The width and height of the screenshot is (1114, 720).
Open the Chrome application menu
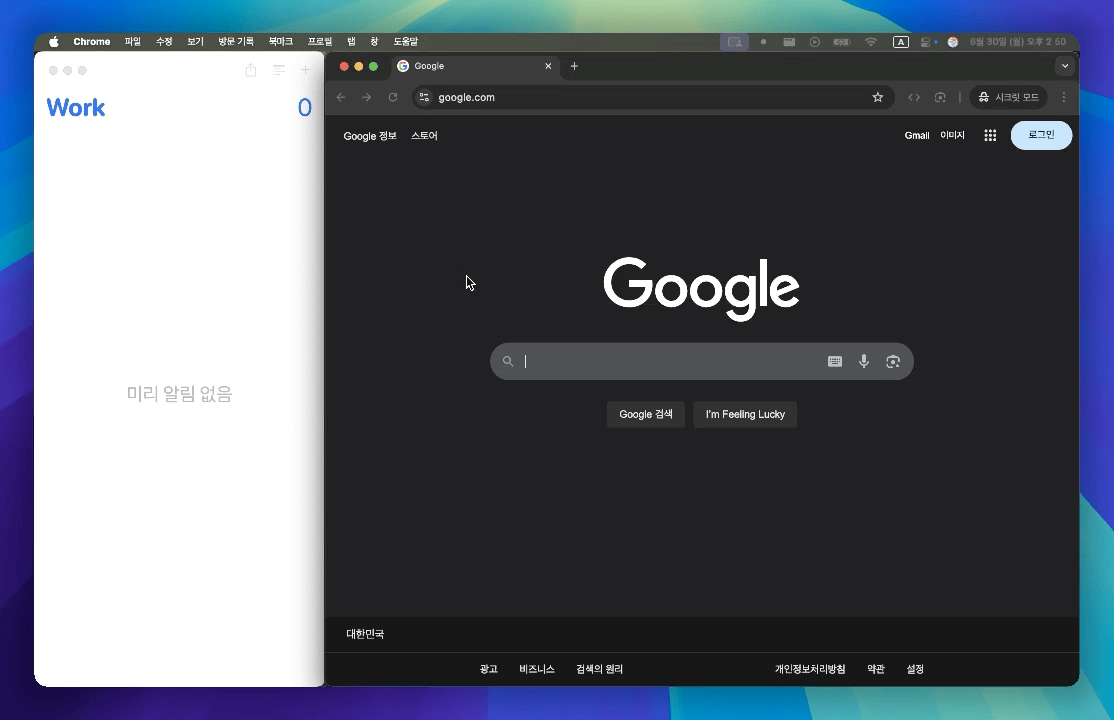pos(92,42)
